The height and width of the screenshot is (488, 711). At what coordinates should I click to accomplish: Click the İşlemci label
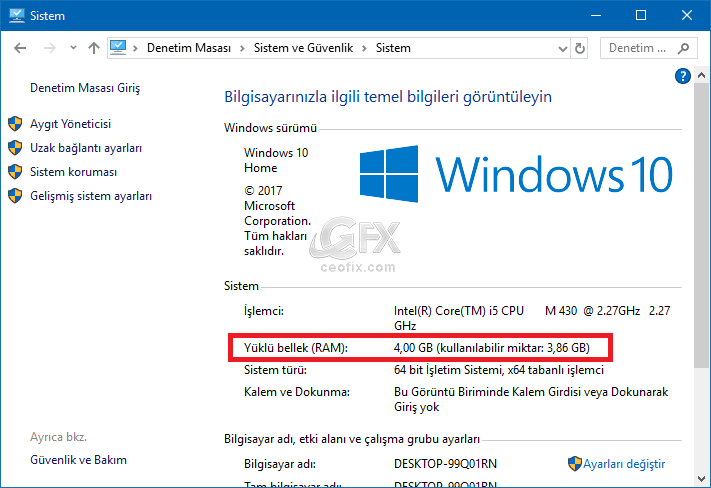264,311
